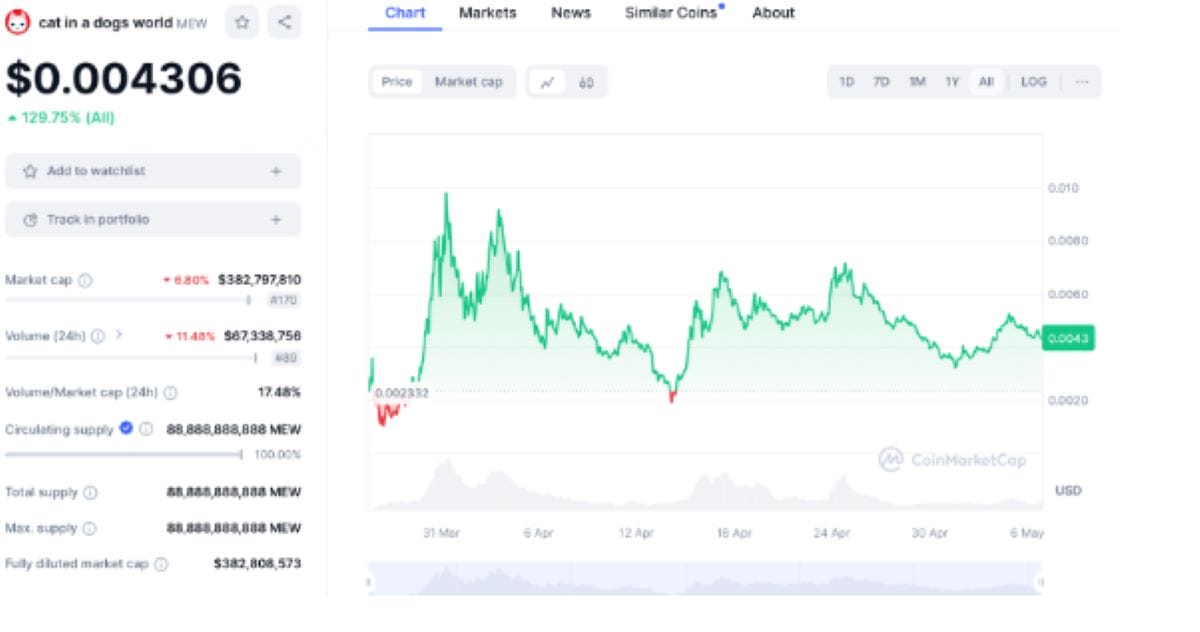Click the star favorite icon
This screenshot has width=1200, height=632.
click(242, 22)
